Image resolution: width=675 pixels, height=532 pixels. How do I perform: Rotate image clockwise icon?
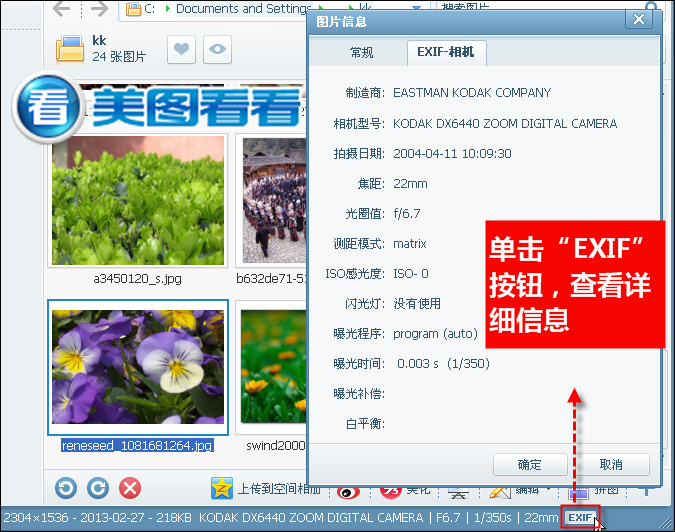(98, 488)
